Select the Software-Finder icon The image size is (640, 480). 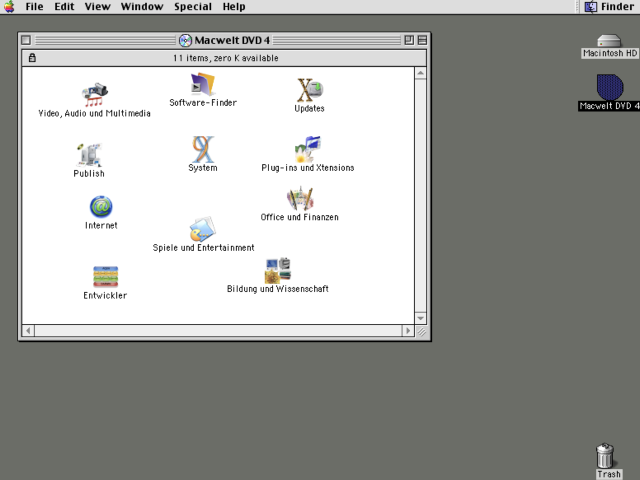203,84
